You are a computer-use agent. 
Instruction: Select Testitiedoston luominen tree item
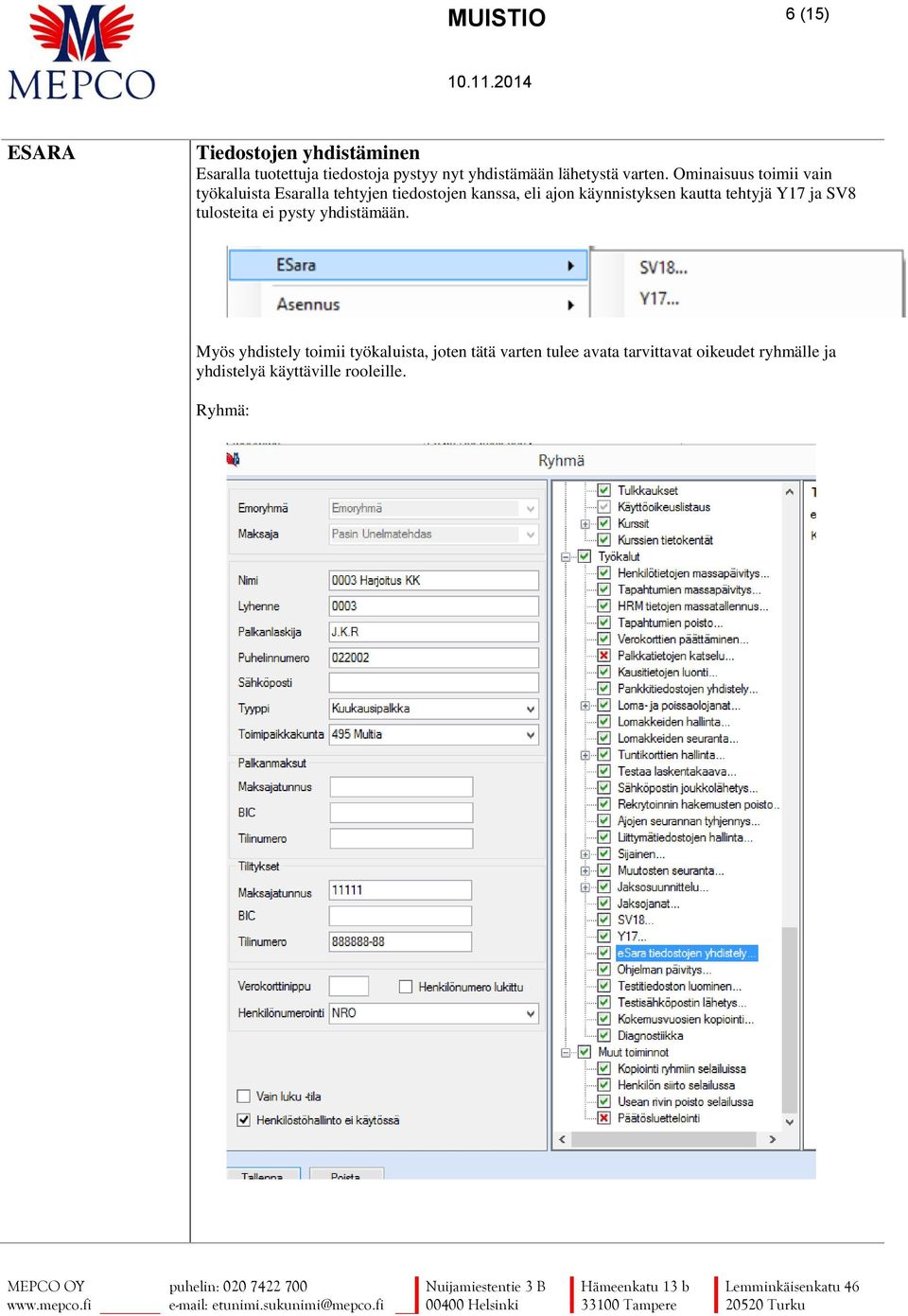tap(680, 986)
